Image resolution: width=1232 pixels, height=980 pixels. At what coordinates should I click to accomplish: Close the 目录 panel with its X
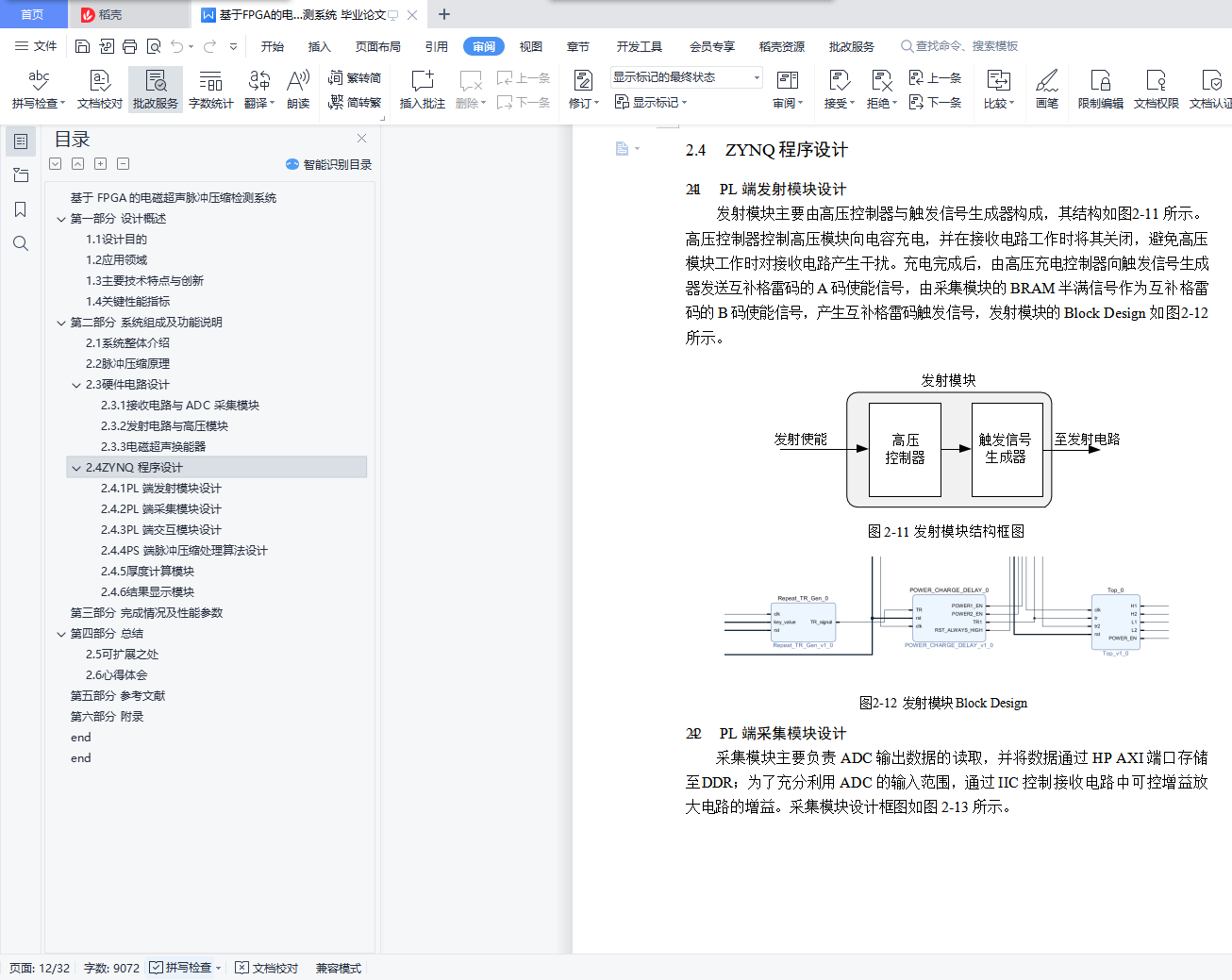(x=361, y=139)
